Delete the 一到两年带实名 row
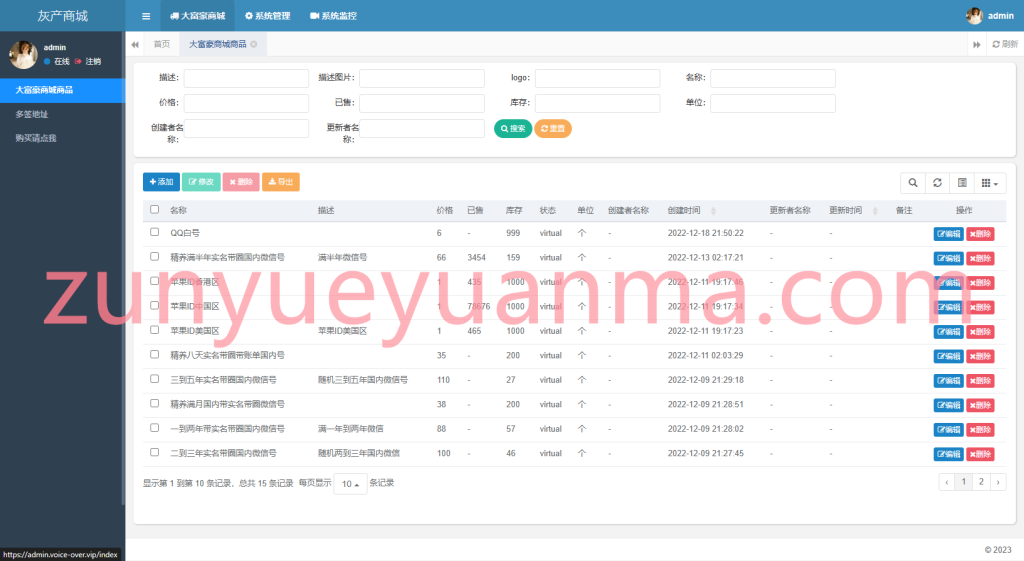 [x=980, y=430]
